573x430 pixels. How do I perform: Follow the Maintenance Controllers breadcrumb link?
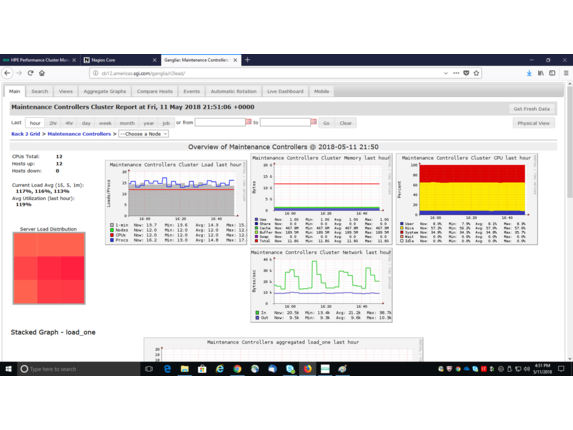pyautogui.click(x=79, y=134)
